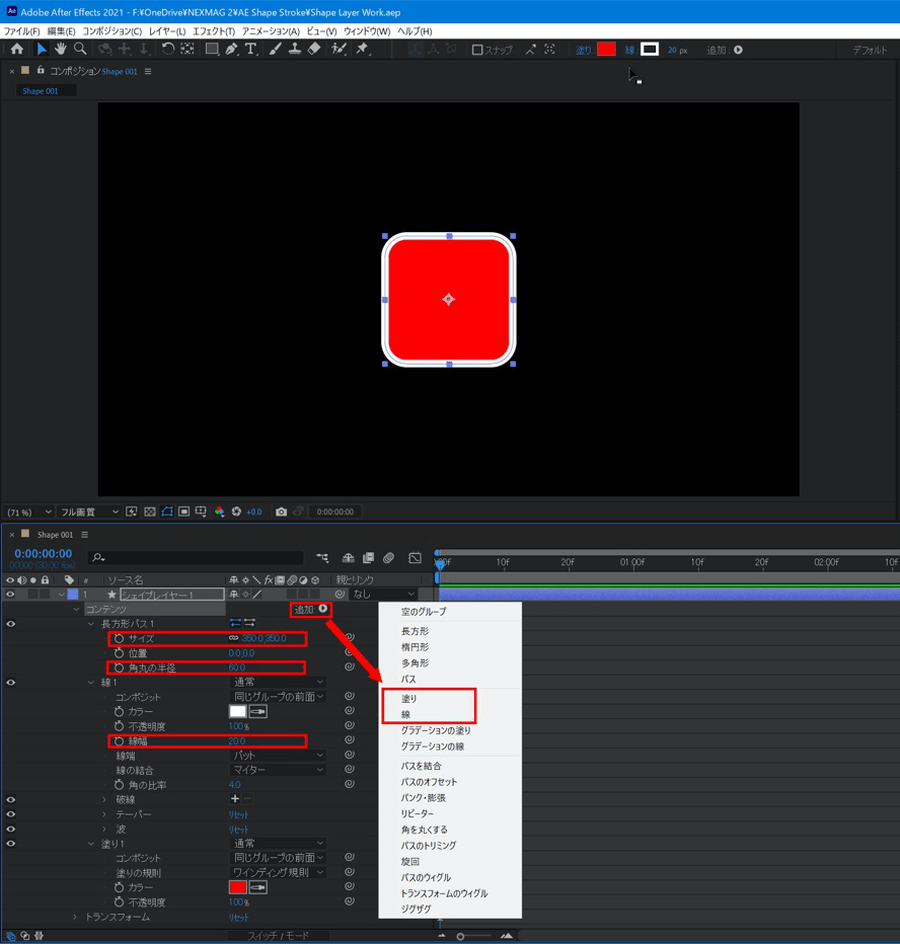Viewport: 900px width, 944px height.
Task: Open the 線端 バット dropdown
Action: (x=277, y=756)
